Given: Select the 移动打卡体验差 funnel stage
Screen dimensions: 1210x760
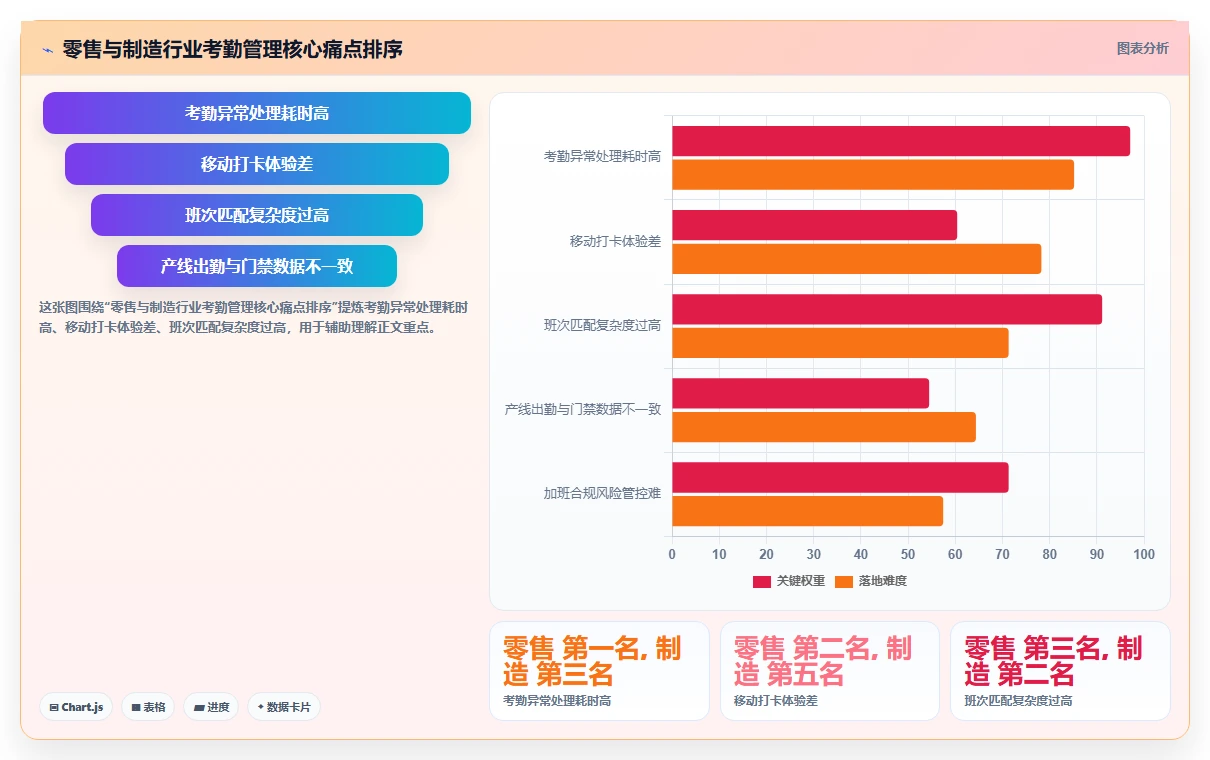Looking at the screenshot, I should coord(257,164).
